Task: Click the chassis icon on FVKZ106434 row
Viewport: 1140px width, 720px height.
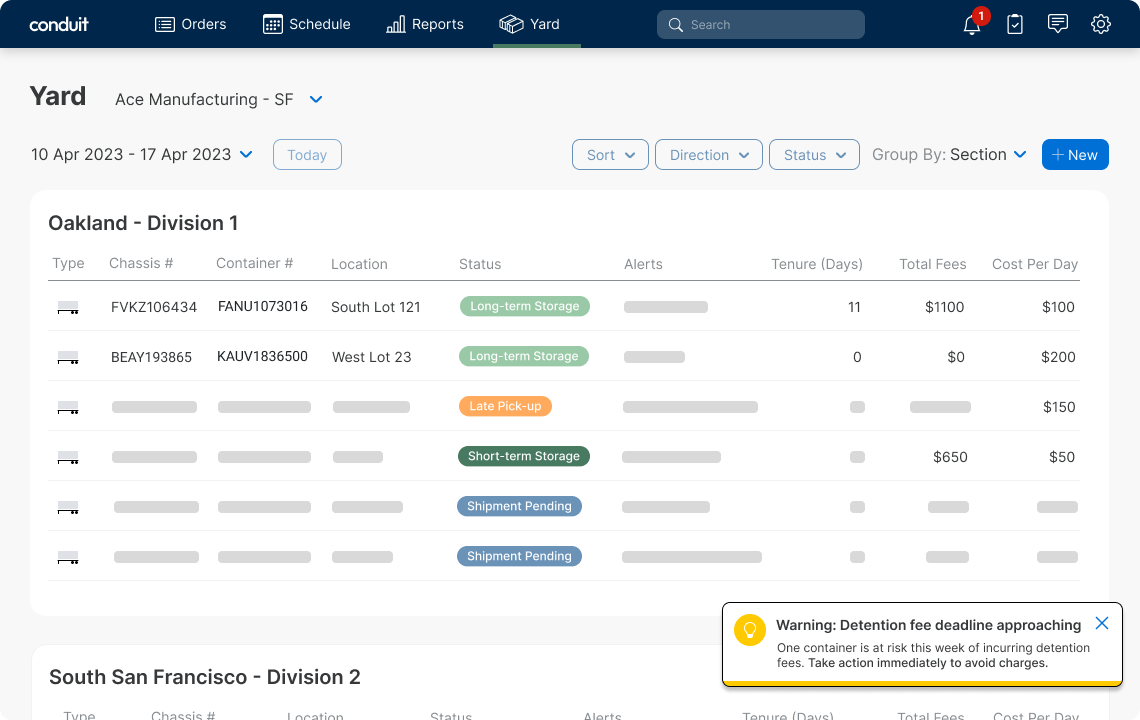Action: [66, 307]
